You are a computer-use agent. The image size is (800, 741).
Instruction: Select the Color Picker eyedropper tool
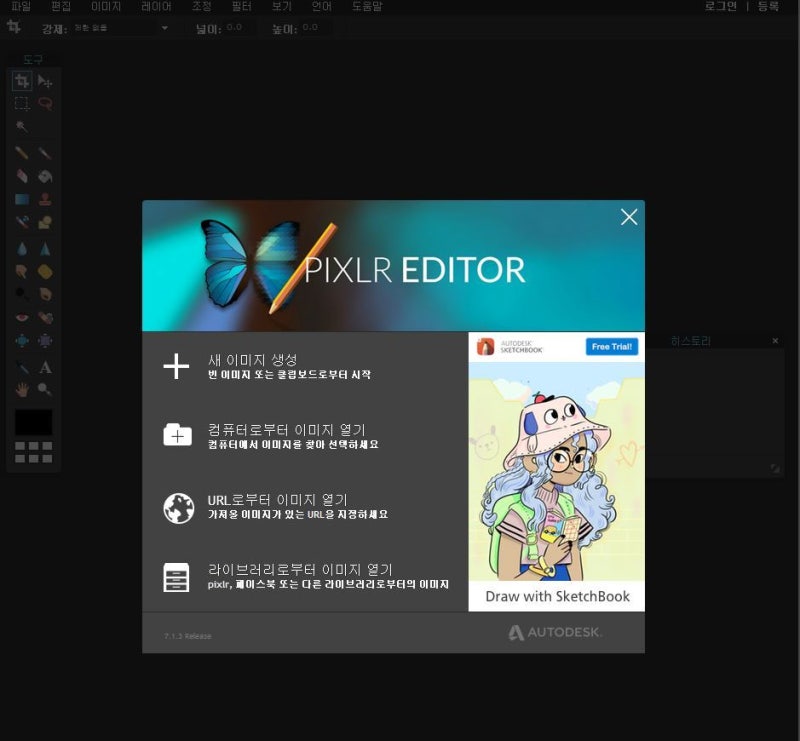tap(22, 367)
